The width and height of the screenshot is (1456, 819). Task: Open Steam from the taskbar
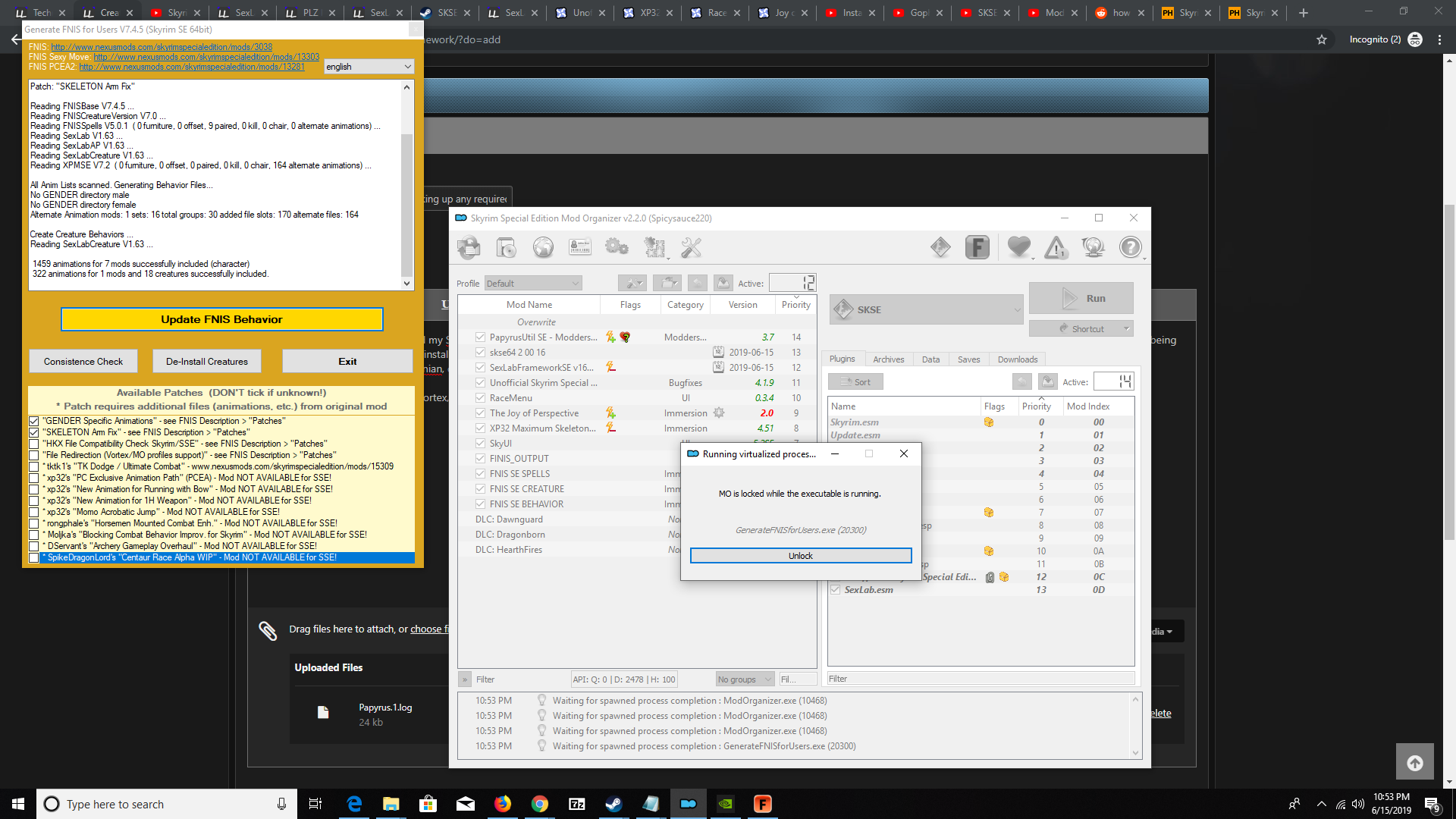pos(613,804)
